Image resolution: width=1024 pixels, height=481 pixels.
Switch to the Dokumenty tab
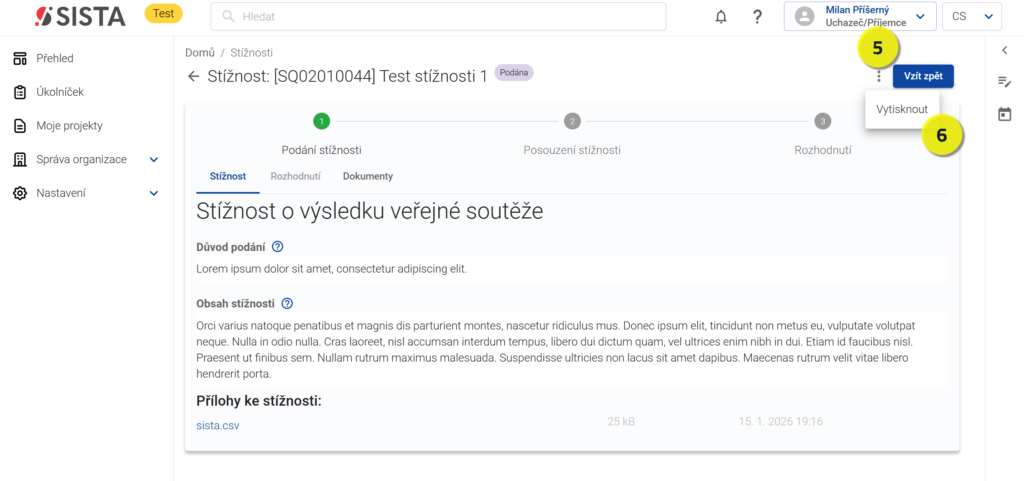(x=367, y=176)
